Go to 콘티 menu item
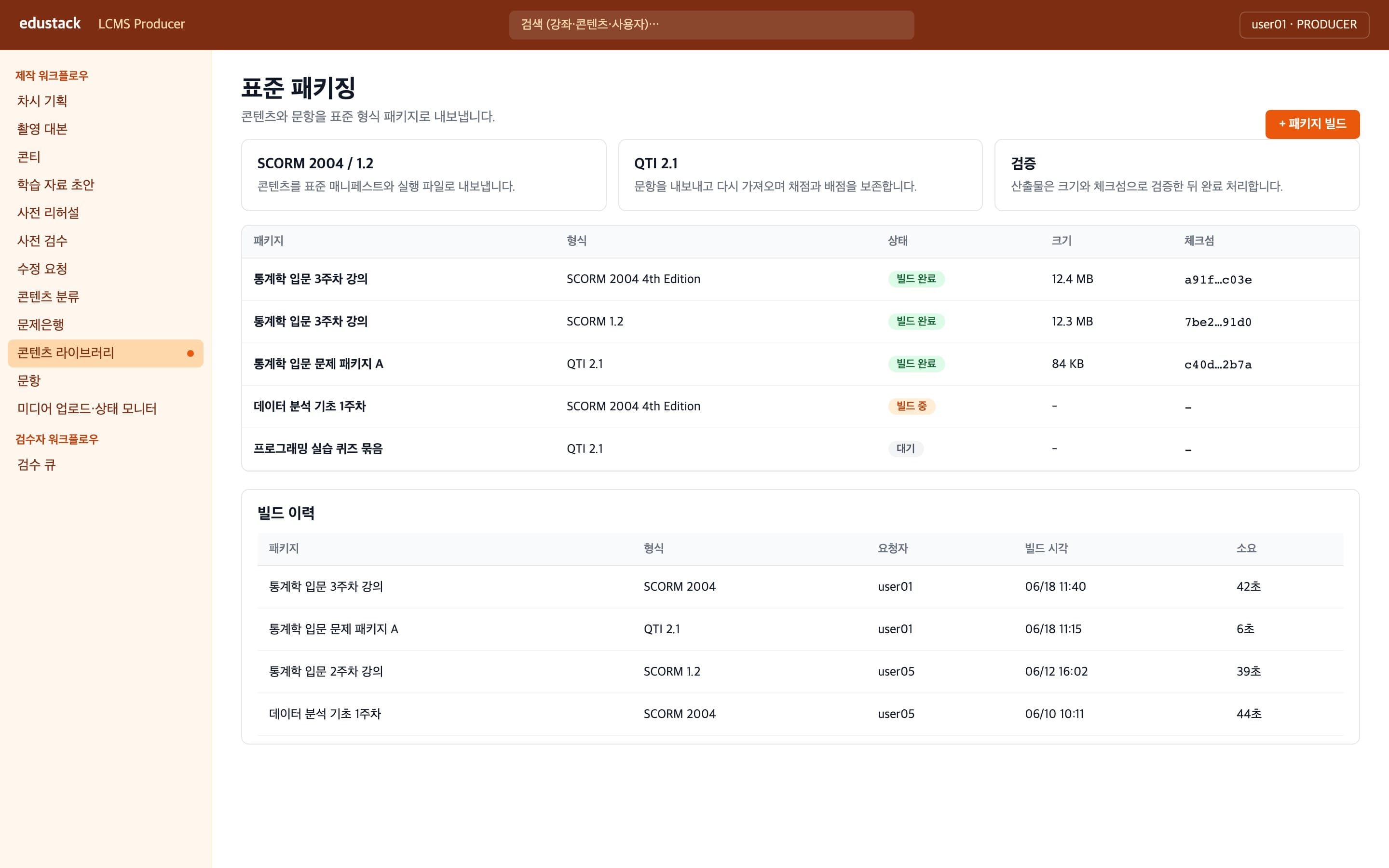The width and height of the screenshot is (1389, 868). point(106,157)
